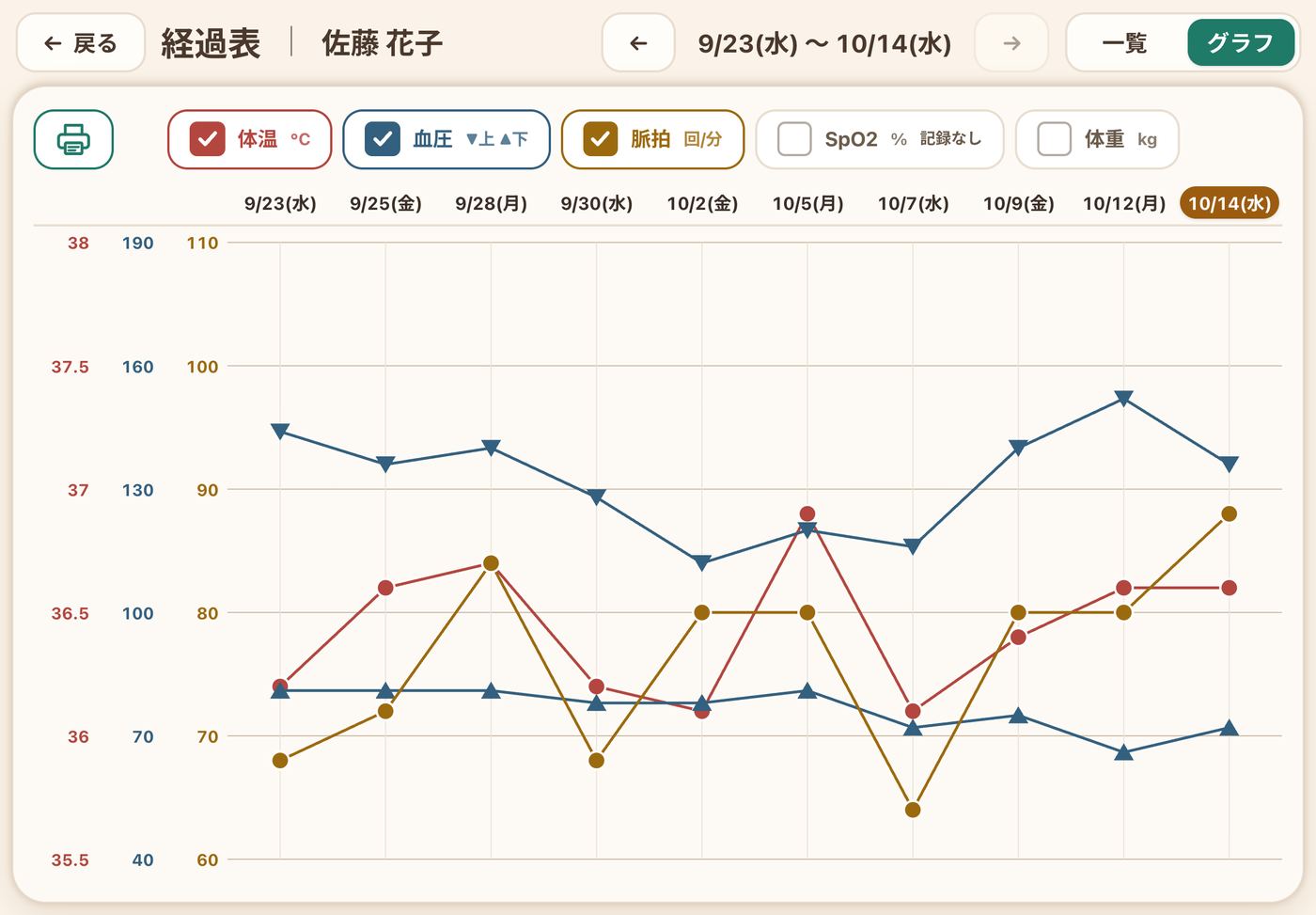Click the 10/14 pulse data point
The width and height of the screenshot is (1316, 915).
1229,513
